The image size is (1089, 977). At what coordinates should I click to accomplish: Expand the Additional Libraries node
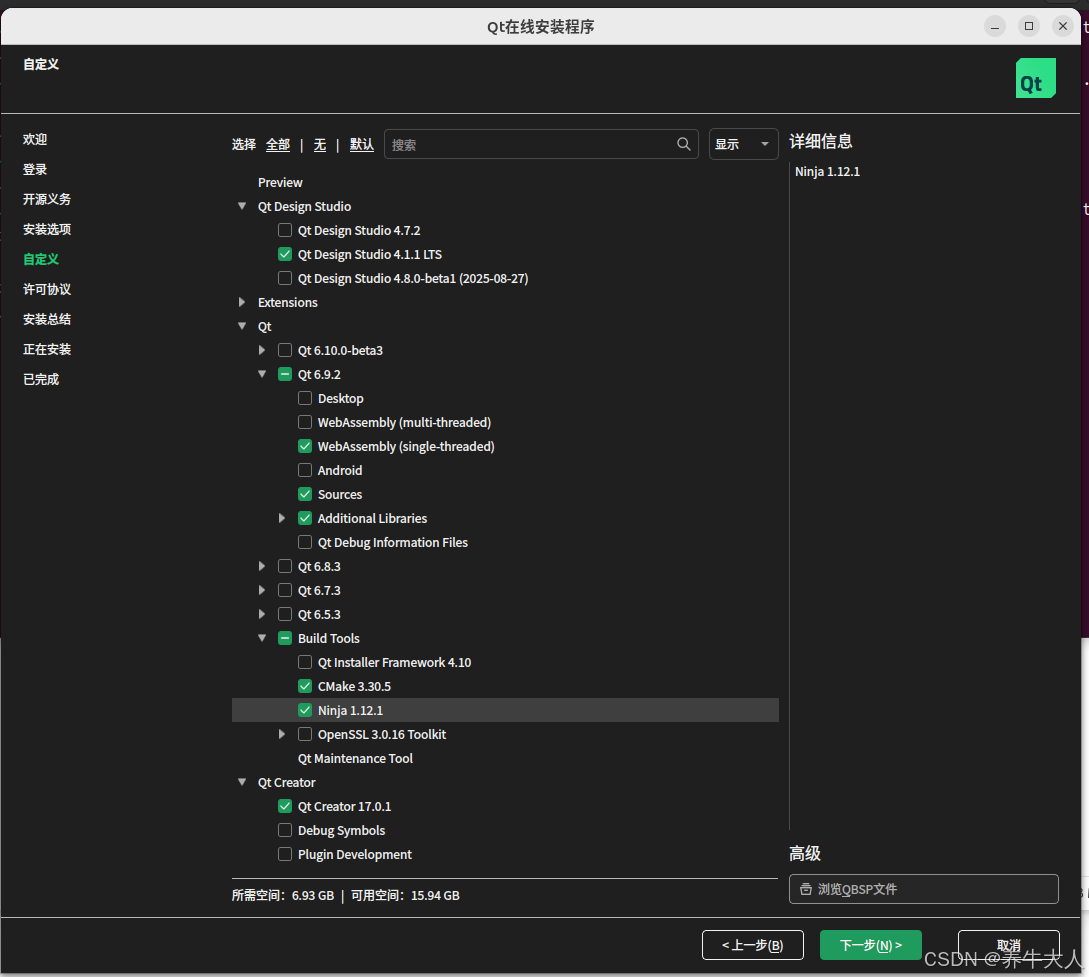281,518
